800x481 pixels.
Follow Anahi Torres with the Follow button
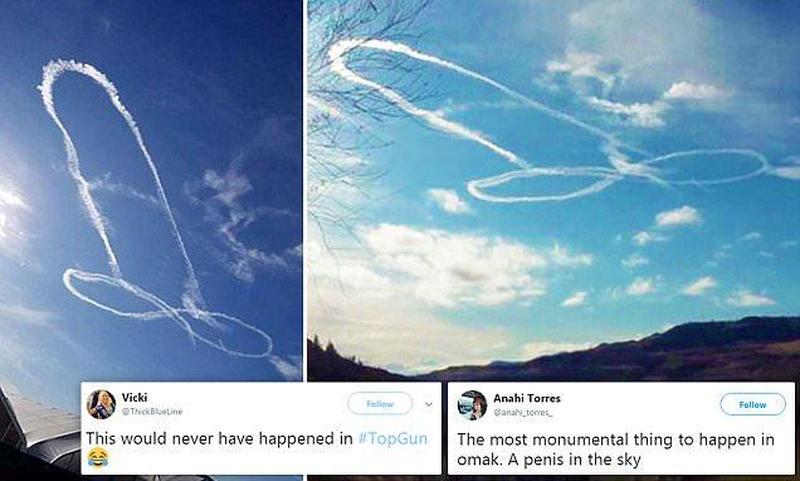[753, 404]
